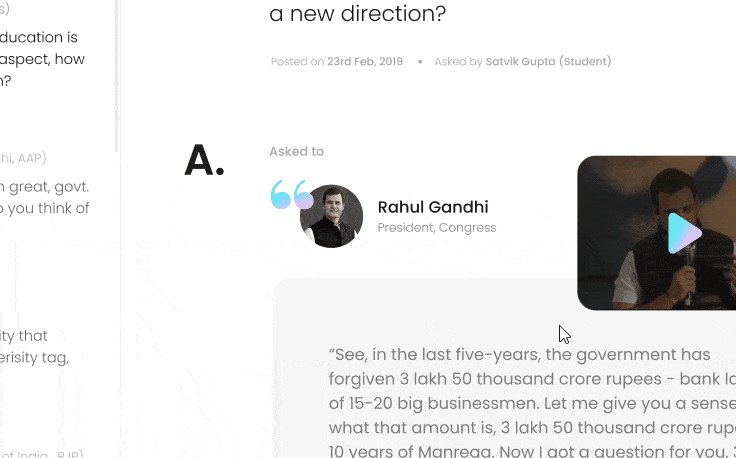Click the "Asked by" label
This screenshot has height=458, width=736.
coord(458,62)
